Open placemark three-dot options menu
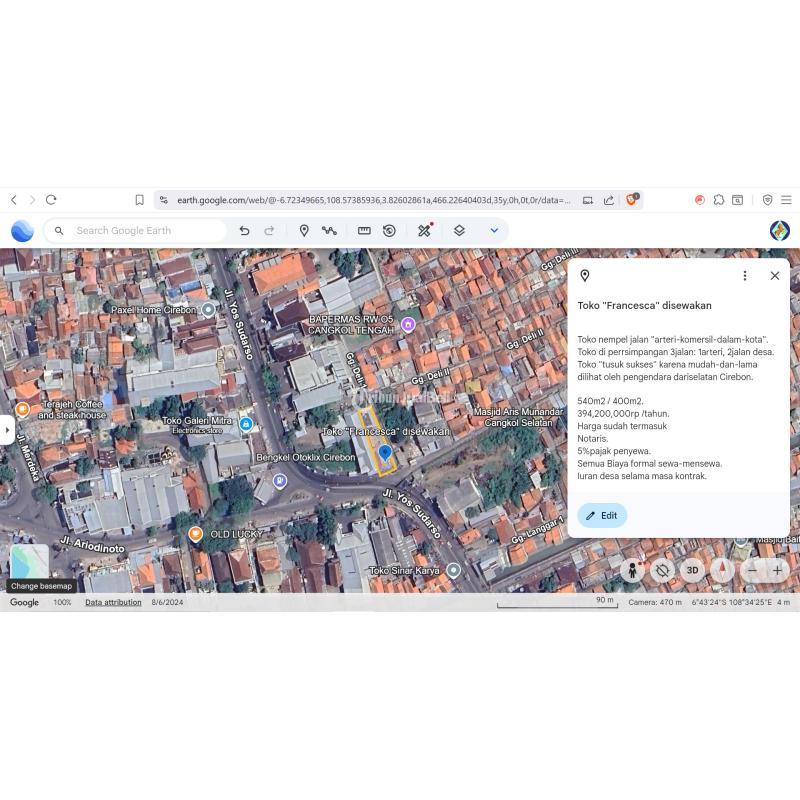This screenshot has width=800, height=800. [744, 276]
